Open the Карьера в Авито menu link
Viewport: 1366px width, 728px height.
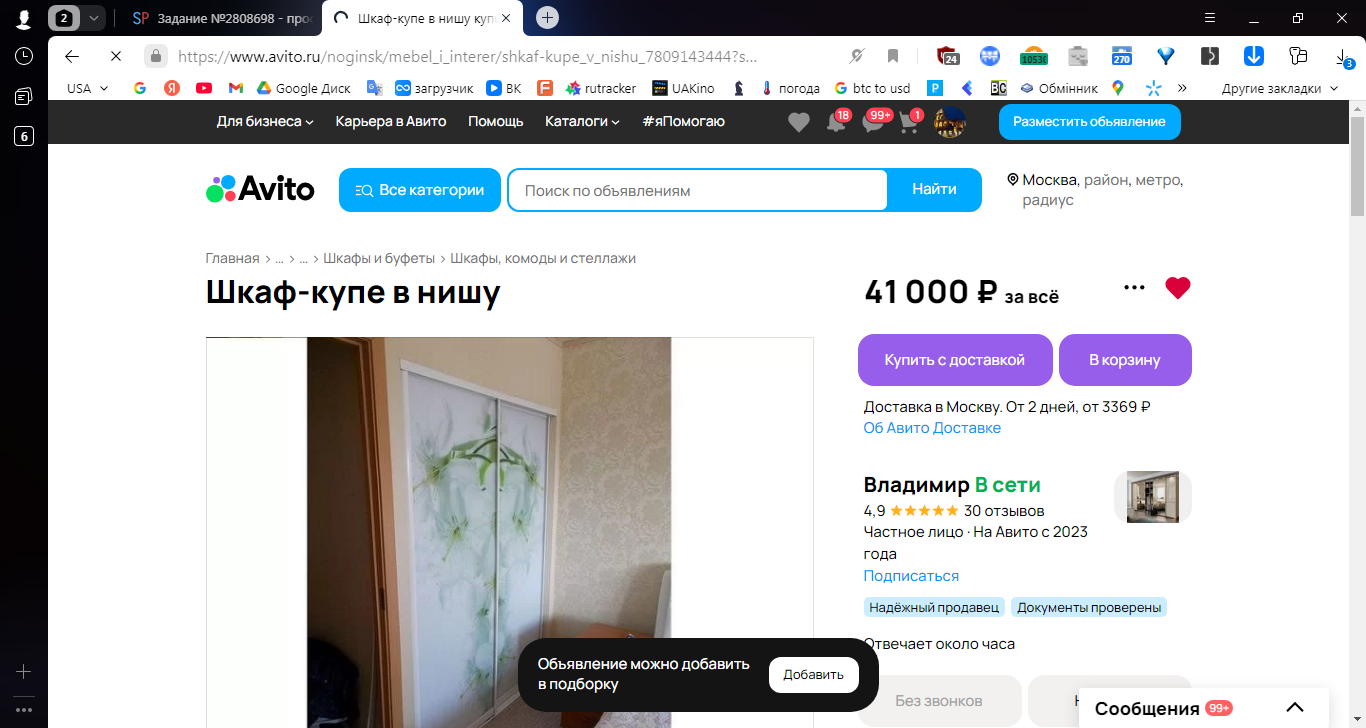[391, 121]
